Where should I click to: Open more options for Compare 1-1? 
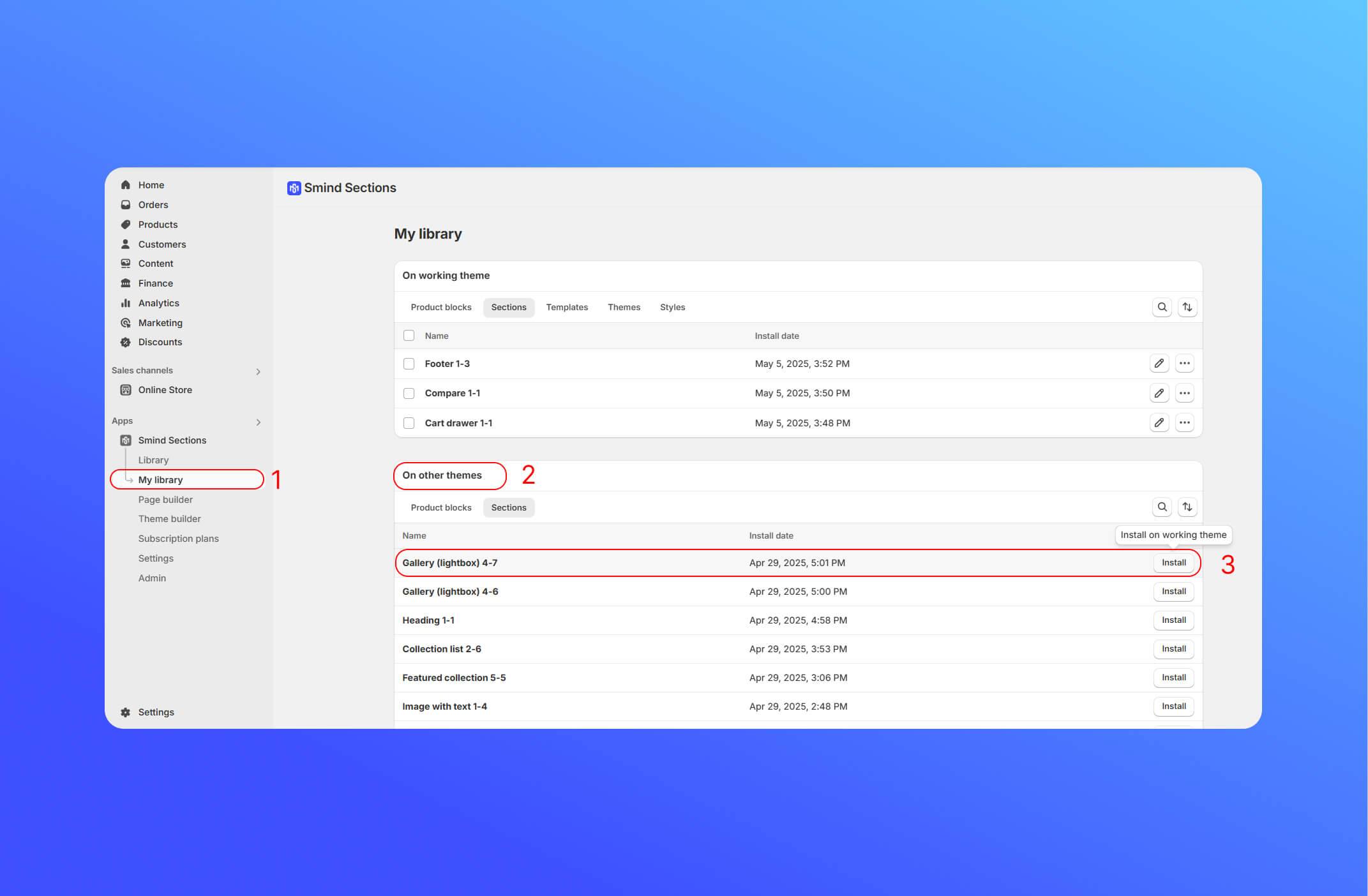coord(1184,393)
